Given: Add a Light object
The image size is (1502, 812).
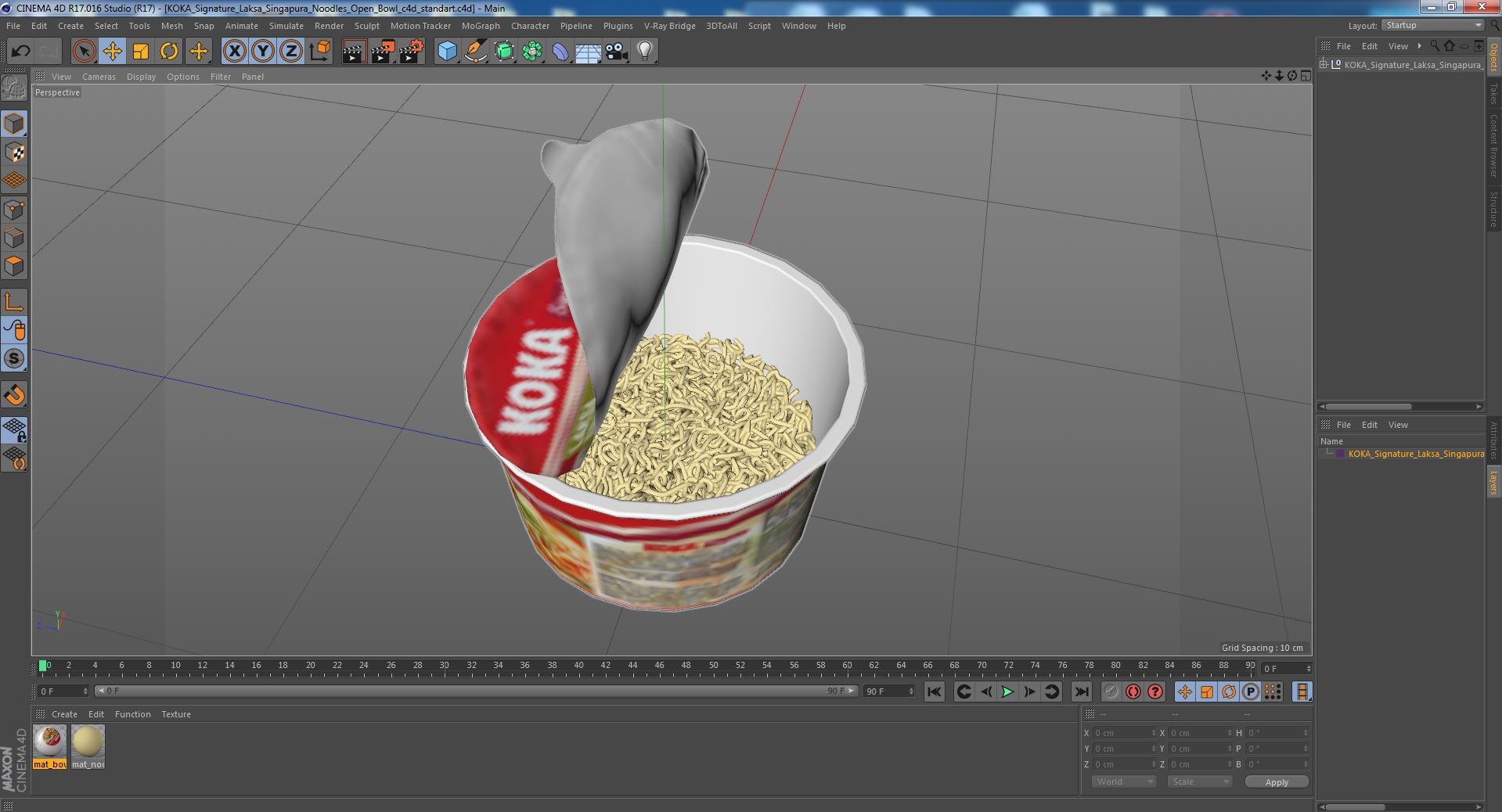Looking at the screenshot, I should [x=645, y=52].
